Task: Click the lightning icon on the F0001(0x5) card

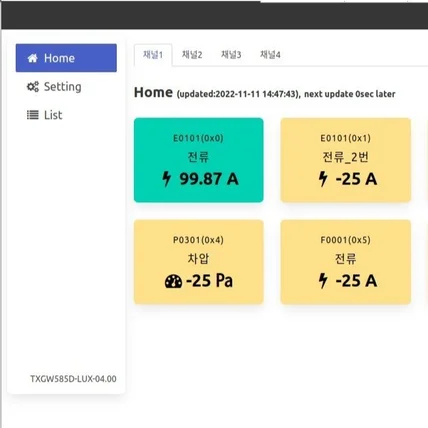Action: click(x=323, y=280)
